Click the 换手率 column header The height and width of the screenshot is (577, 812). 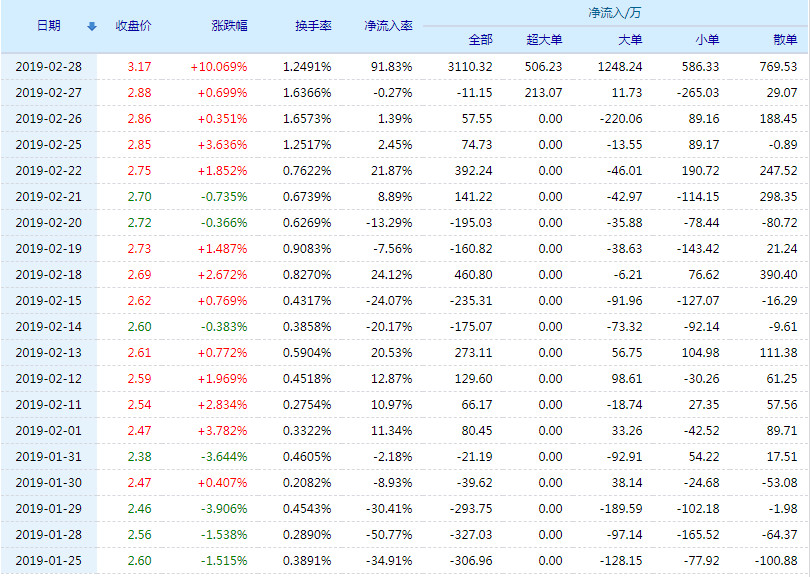point(313,26)
